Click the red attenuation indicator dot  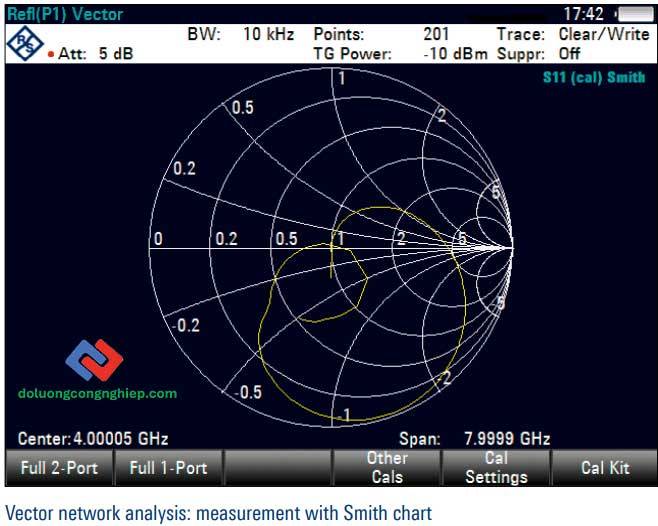(x=51, y=54)
